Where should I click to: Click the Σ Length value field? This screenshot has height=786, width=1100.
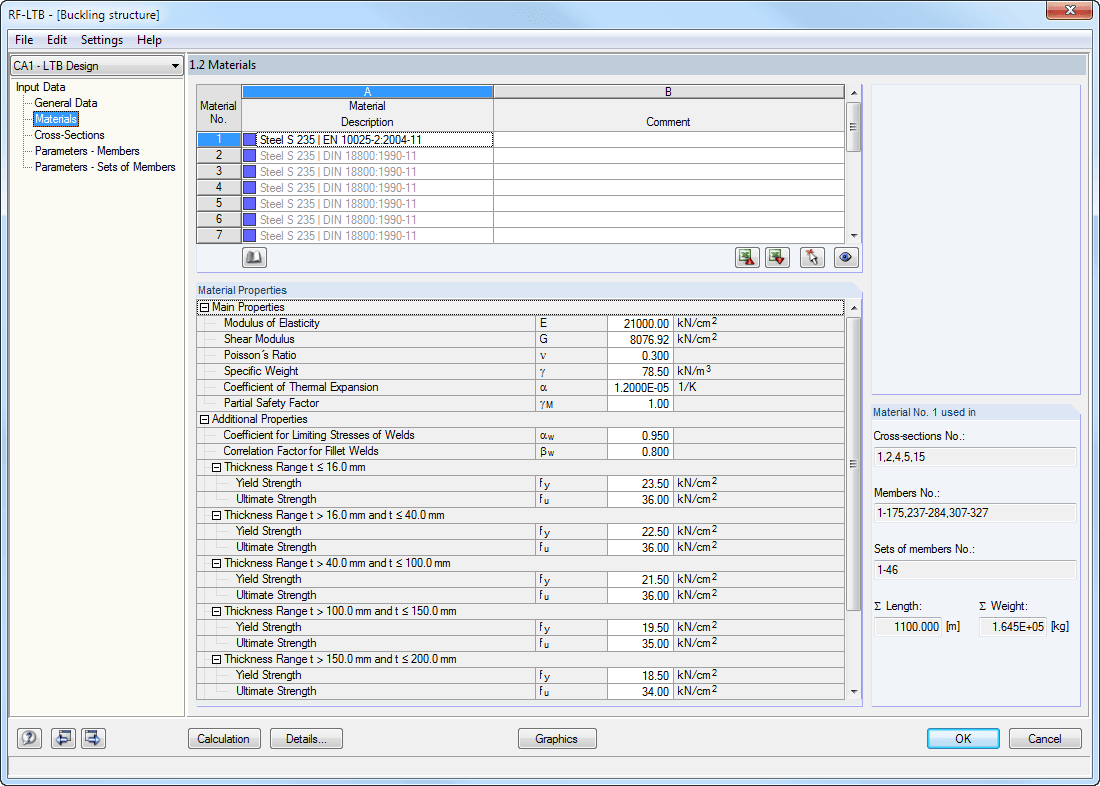point(908,627)
